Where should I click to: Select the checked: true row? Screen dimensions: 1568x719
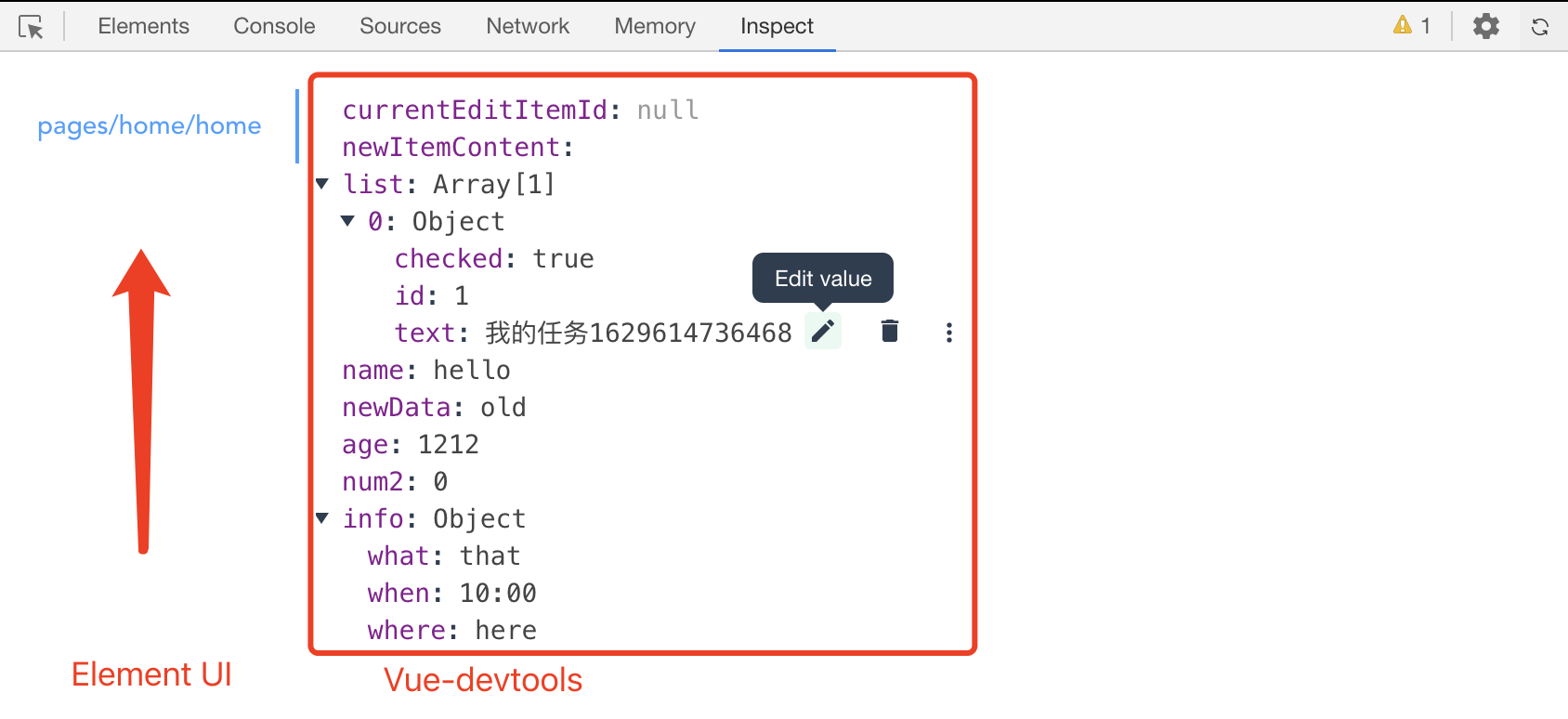494,259
